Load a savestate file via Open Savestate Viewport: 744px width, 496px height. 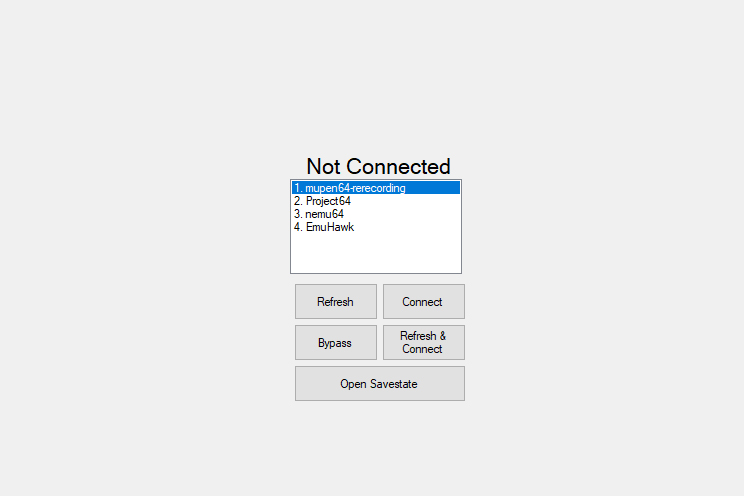tap(380, 384)
